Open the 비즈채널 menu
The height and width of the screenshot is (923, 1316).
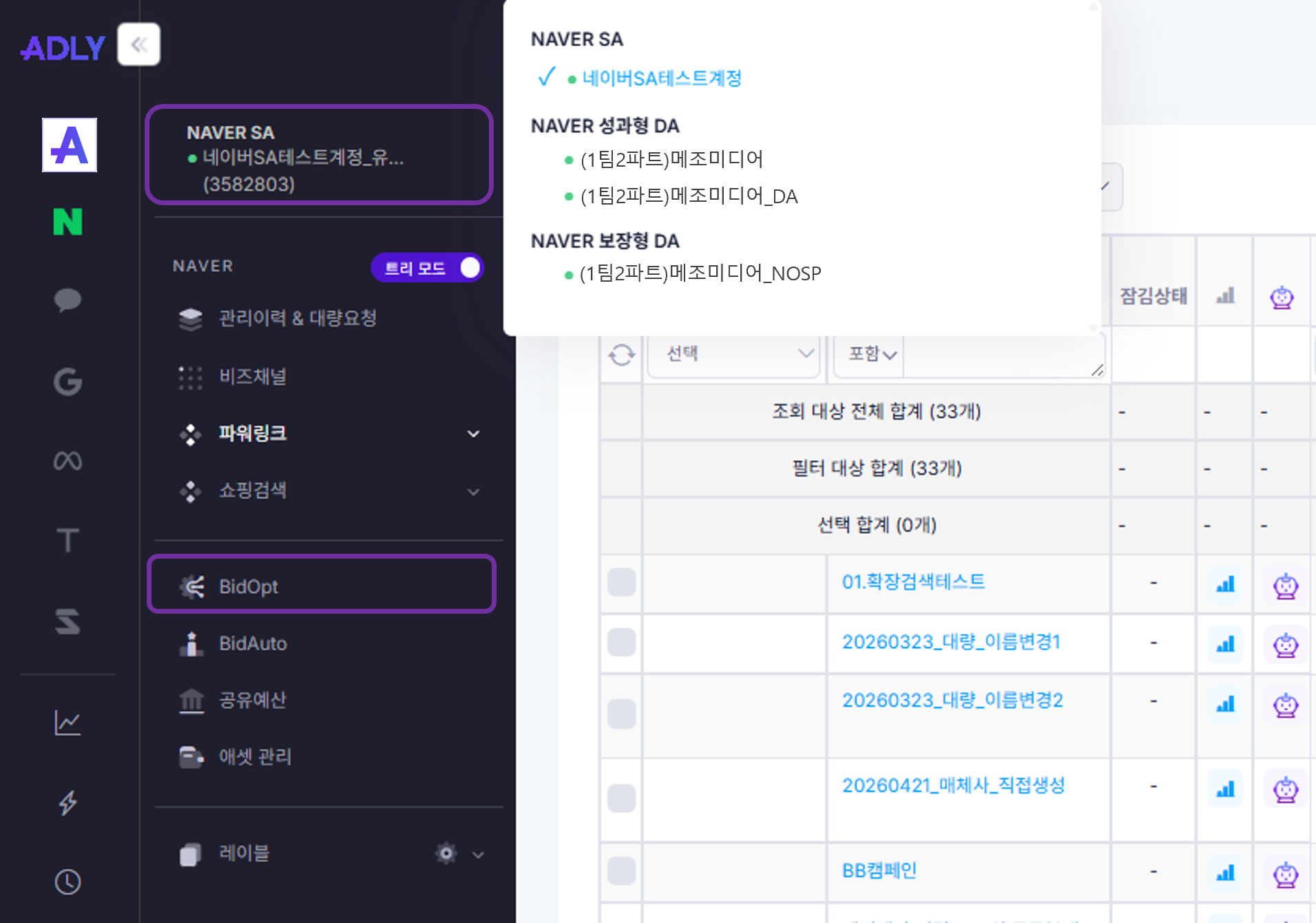(x=253, y=377)
